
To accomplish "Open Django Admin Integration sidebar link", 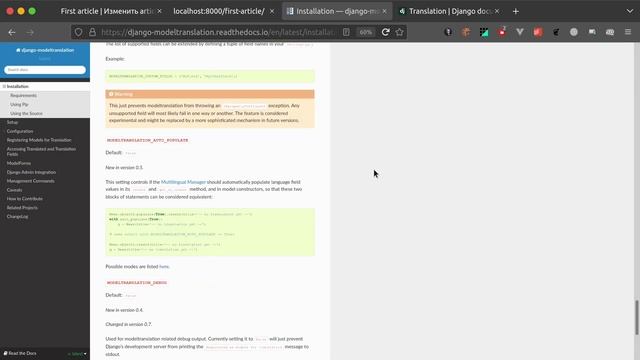I will 31,172.
